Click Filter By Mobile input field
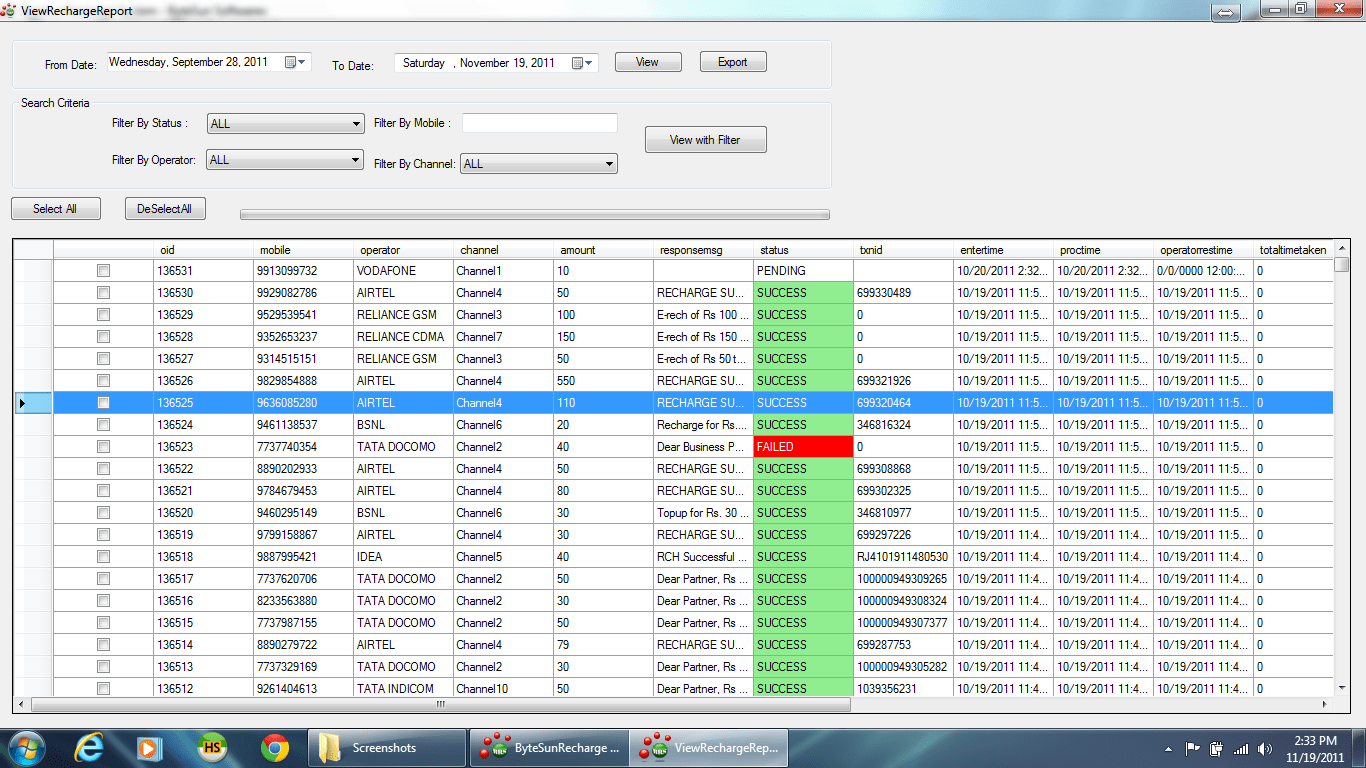The height and width of the screenshot is (768, 1366). (x=540, y=123)
